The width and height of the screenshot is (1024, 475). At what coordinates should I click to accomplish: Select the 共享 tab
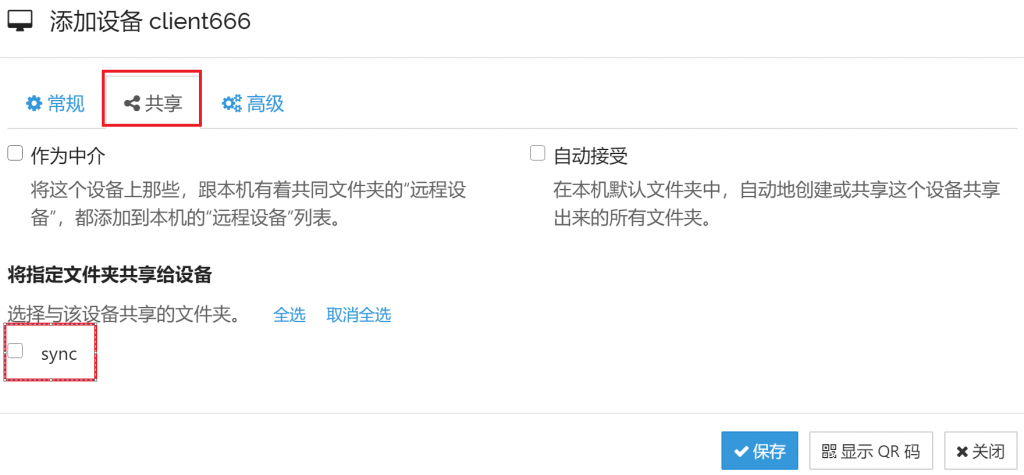pyautogui.click(x=153, y=103)
